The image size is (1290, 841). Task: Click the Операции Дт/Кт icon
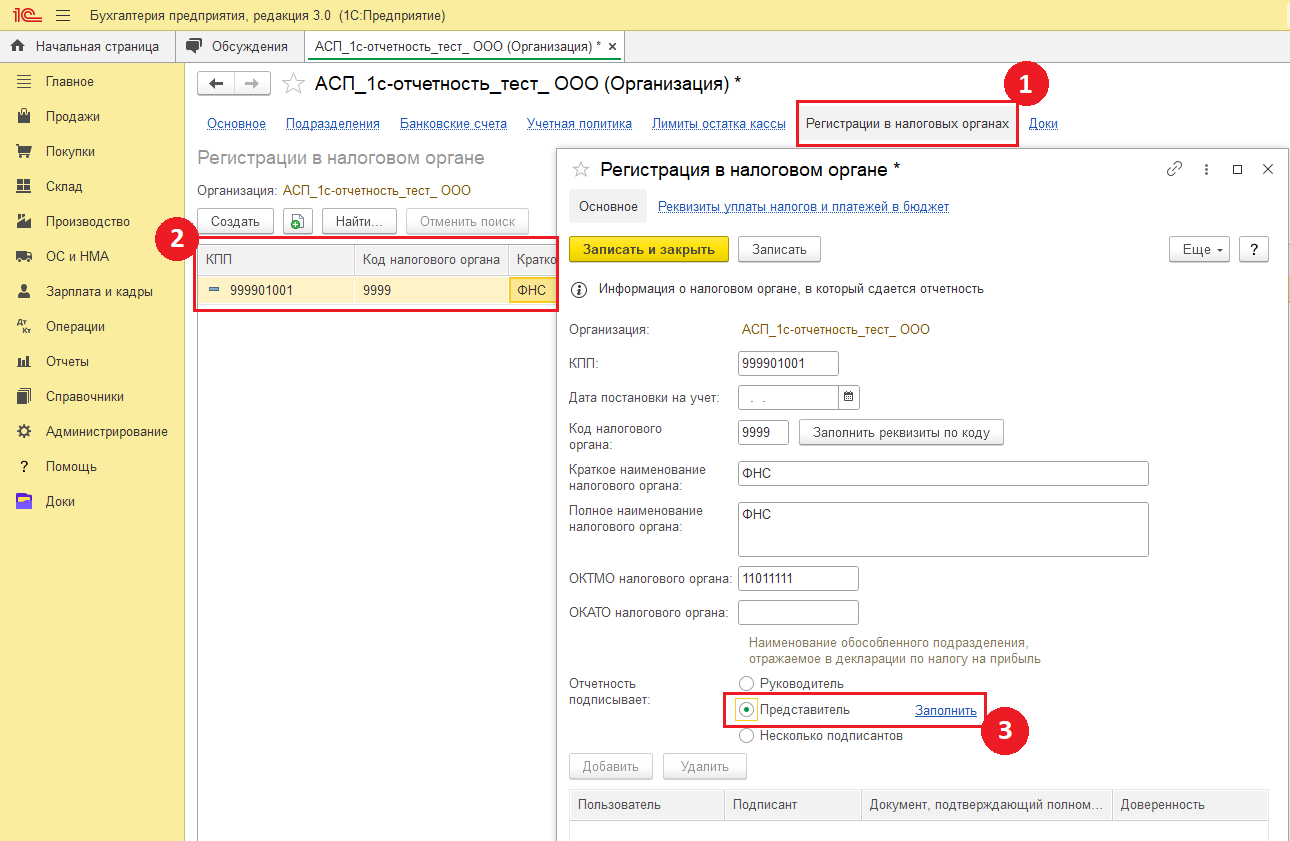(x=25, y=327)
